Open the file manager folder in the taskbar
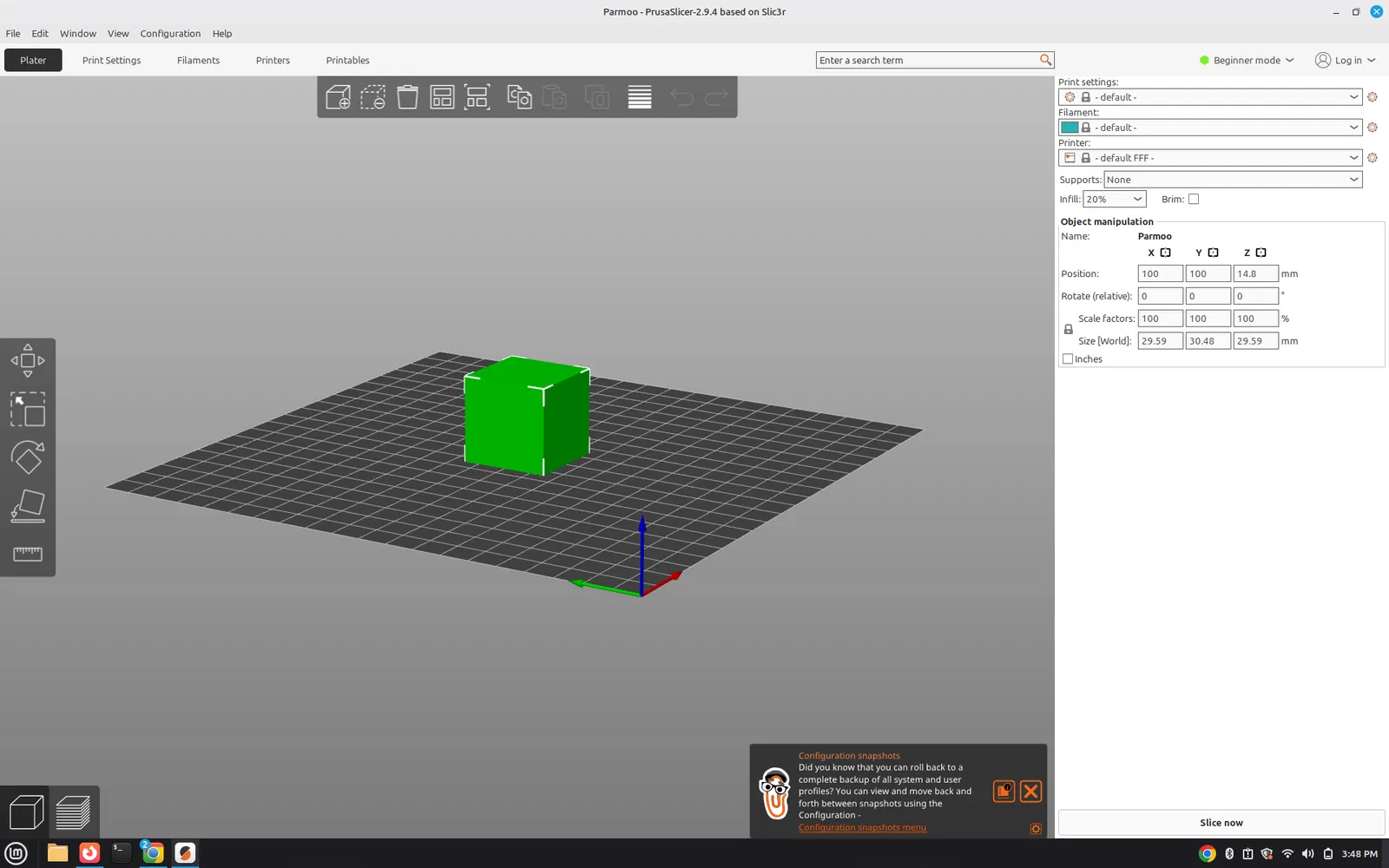This screenshot has height=868, width=1389. (57, 853)
